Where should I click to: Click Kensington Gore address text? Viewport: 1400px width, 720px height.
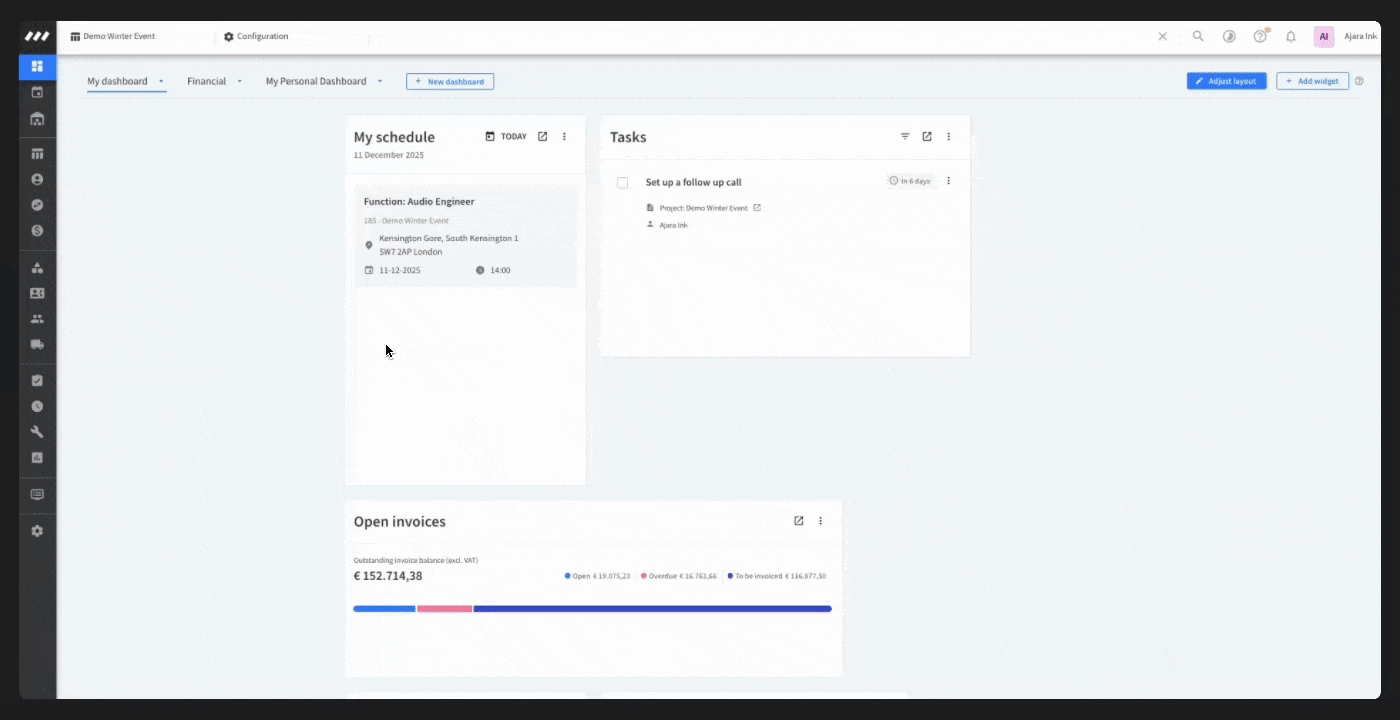pos(448,245)
